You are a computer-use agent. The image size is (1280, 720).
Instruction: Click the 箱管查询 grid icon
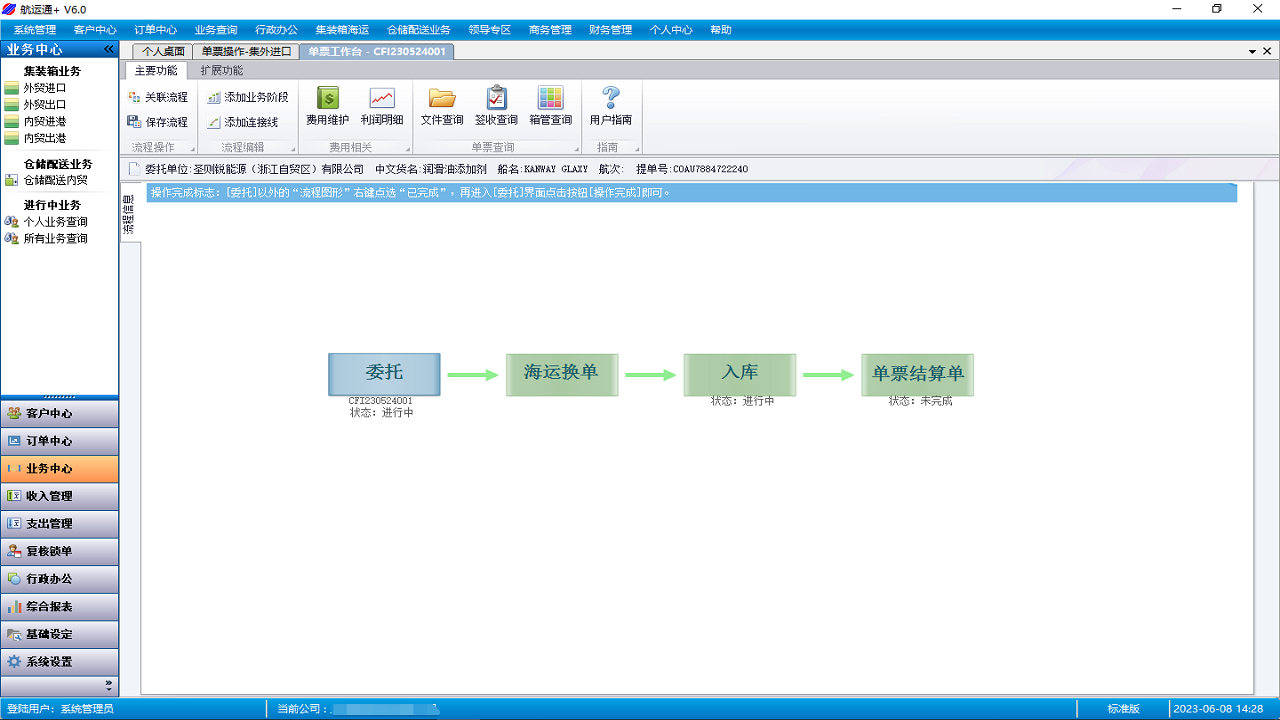(x=550, y=99)
